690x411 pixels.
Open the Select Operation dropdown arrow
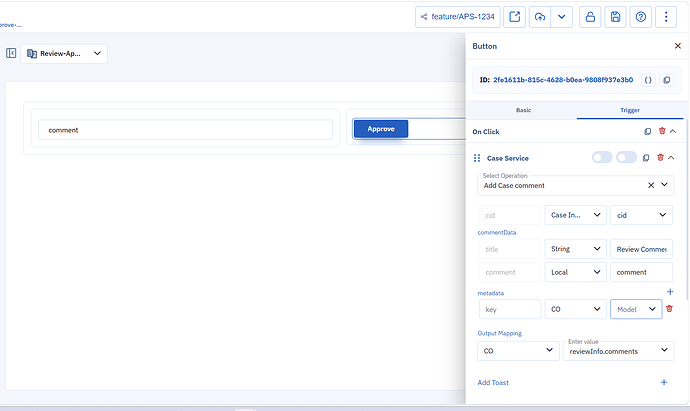coord(664,185)
